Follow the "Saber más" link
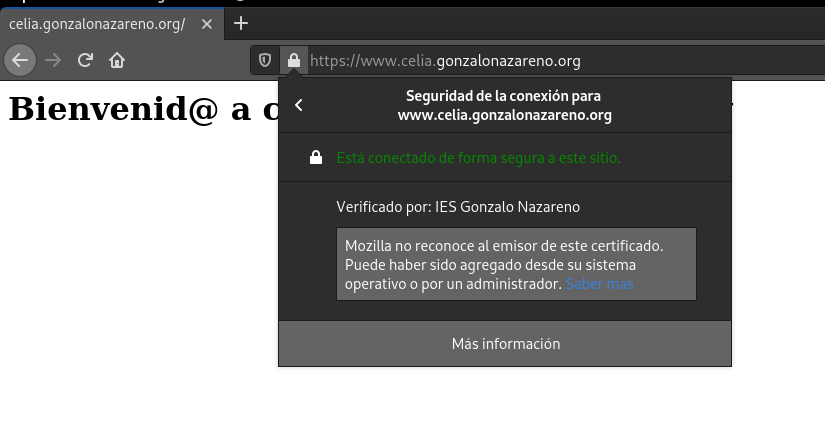This screenshot has width=825, height=441. (x=599, y=284)
